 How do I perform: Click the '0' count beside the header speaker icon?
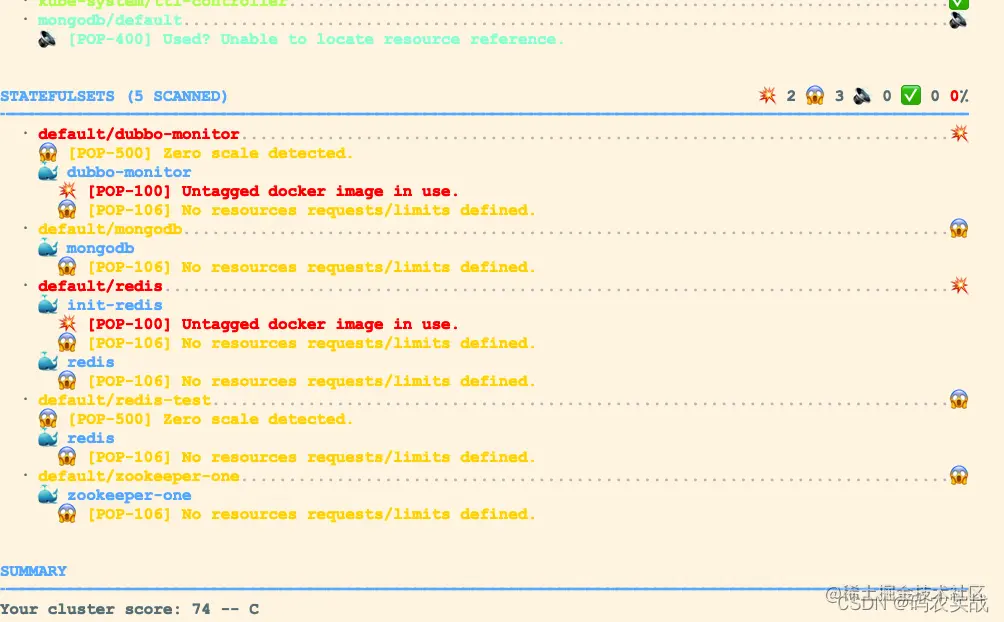pyautogui.click(x=887, y=96)
